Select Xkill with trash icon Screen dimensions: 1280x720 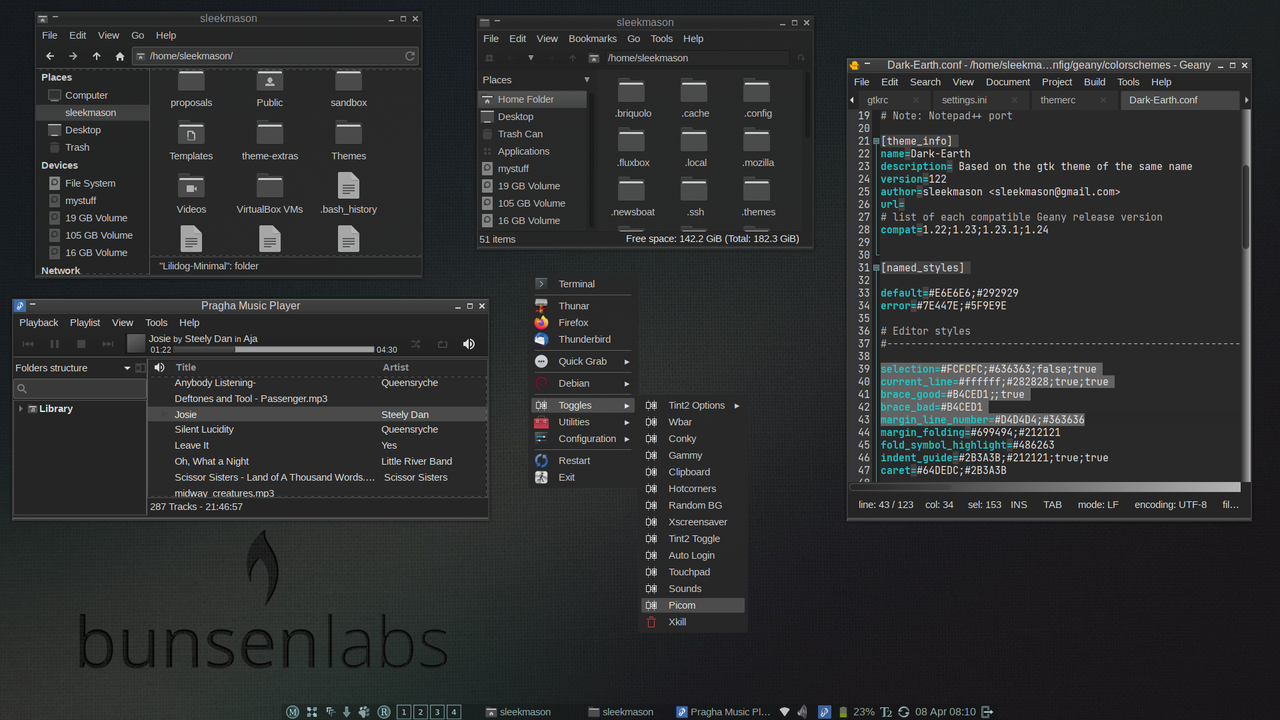(x=693, y=622)
